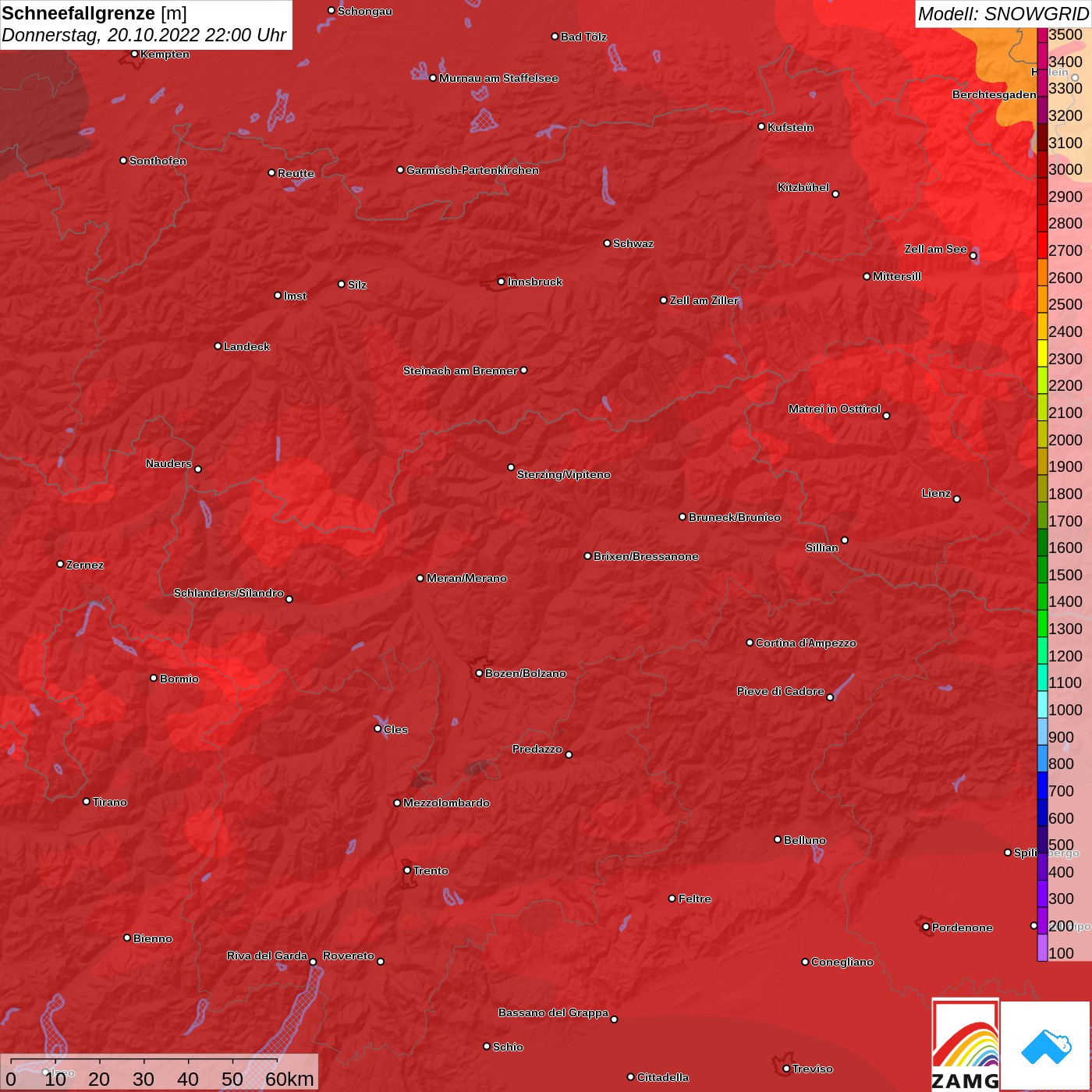Click Murnau am Staffelsee label
Viewport: 1092px width, 1092px height.
tap(498, 78)
